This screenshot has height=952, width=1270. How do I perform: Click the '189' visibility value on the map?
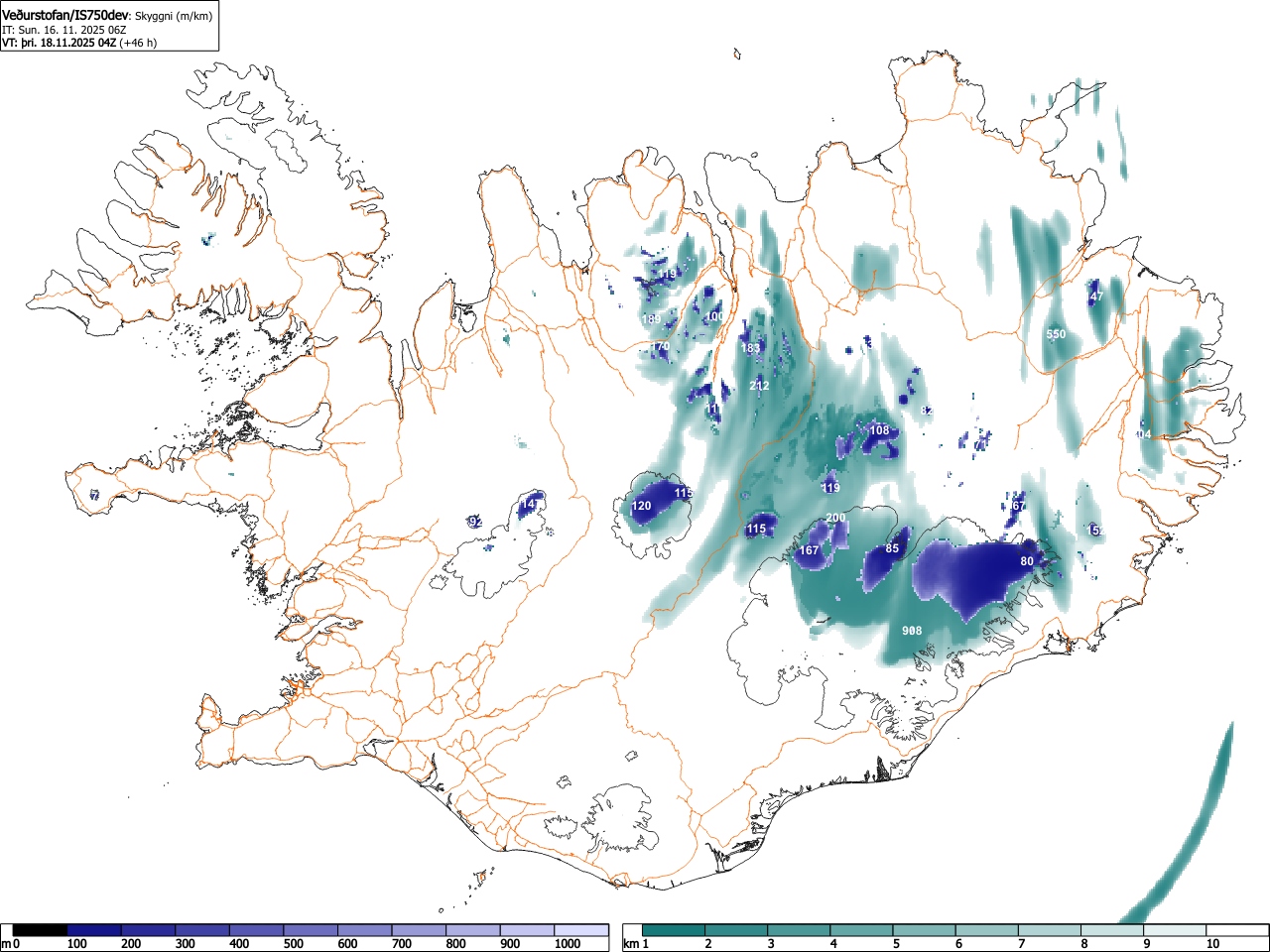(x=651, y=320)
